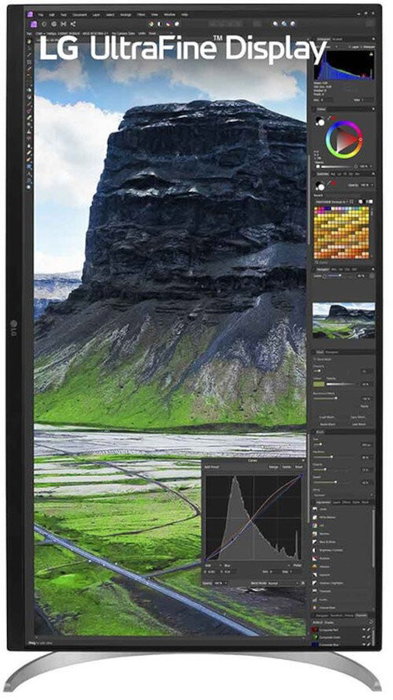Open the Navigator panel options menu
Image resolution: width=393 pixels, height=700 pixels.
pos(372,269)
